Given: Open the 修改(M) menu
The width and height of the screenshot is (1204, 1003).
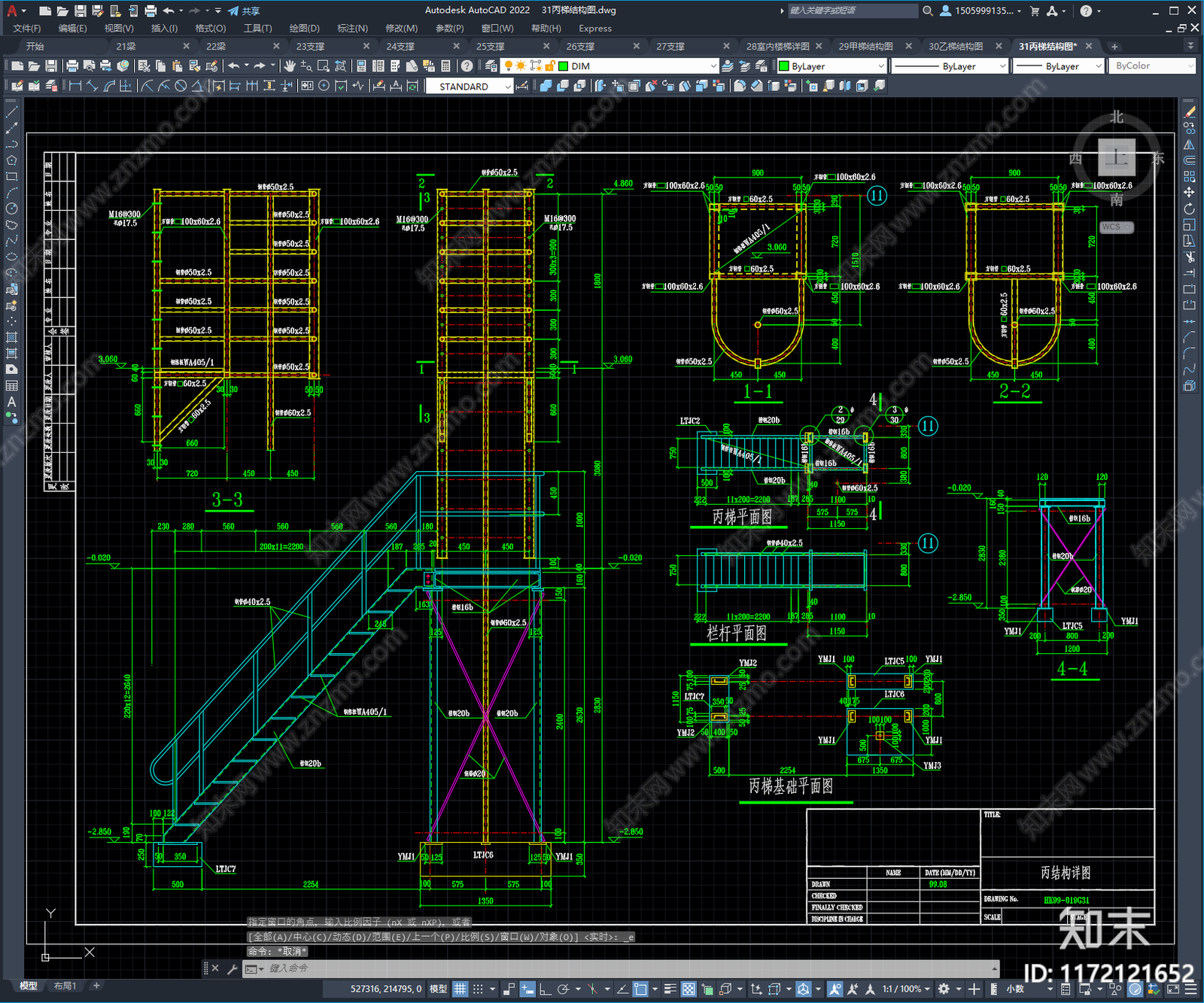Looking at the screenshot, I should point(401,29).
